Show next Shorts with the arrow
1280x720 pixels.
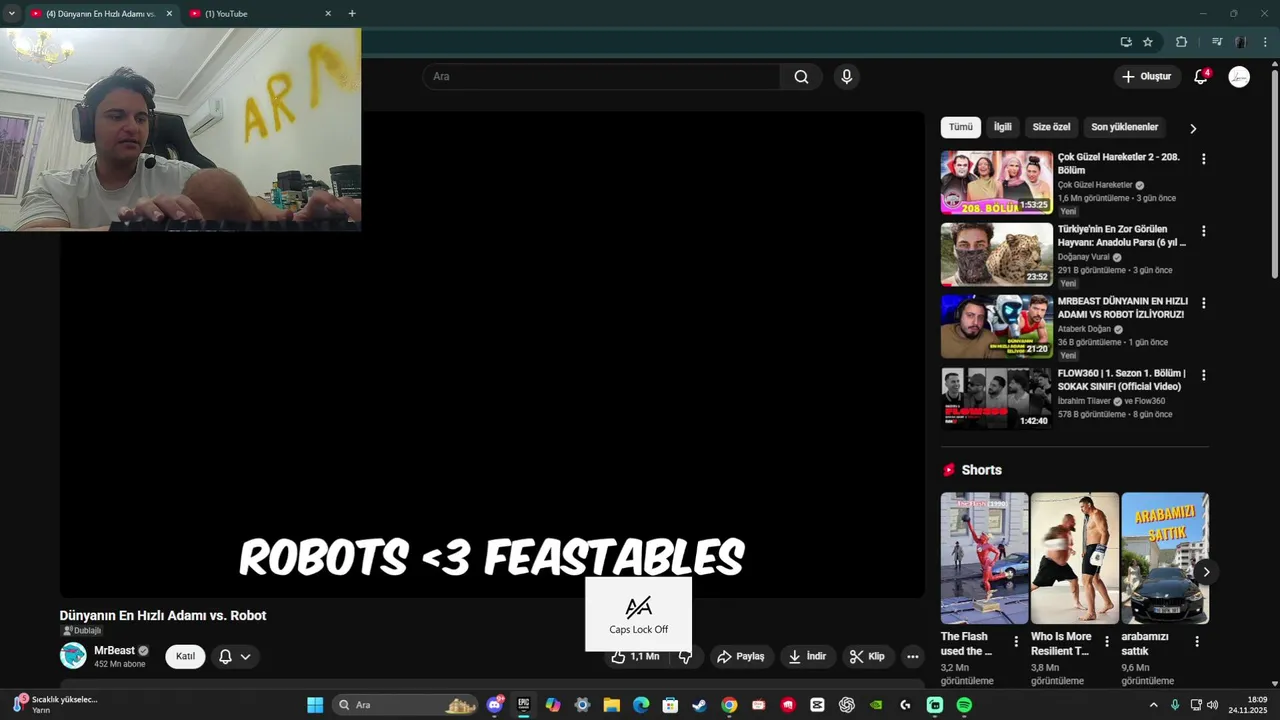click(x=1206, y=572)
